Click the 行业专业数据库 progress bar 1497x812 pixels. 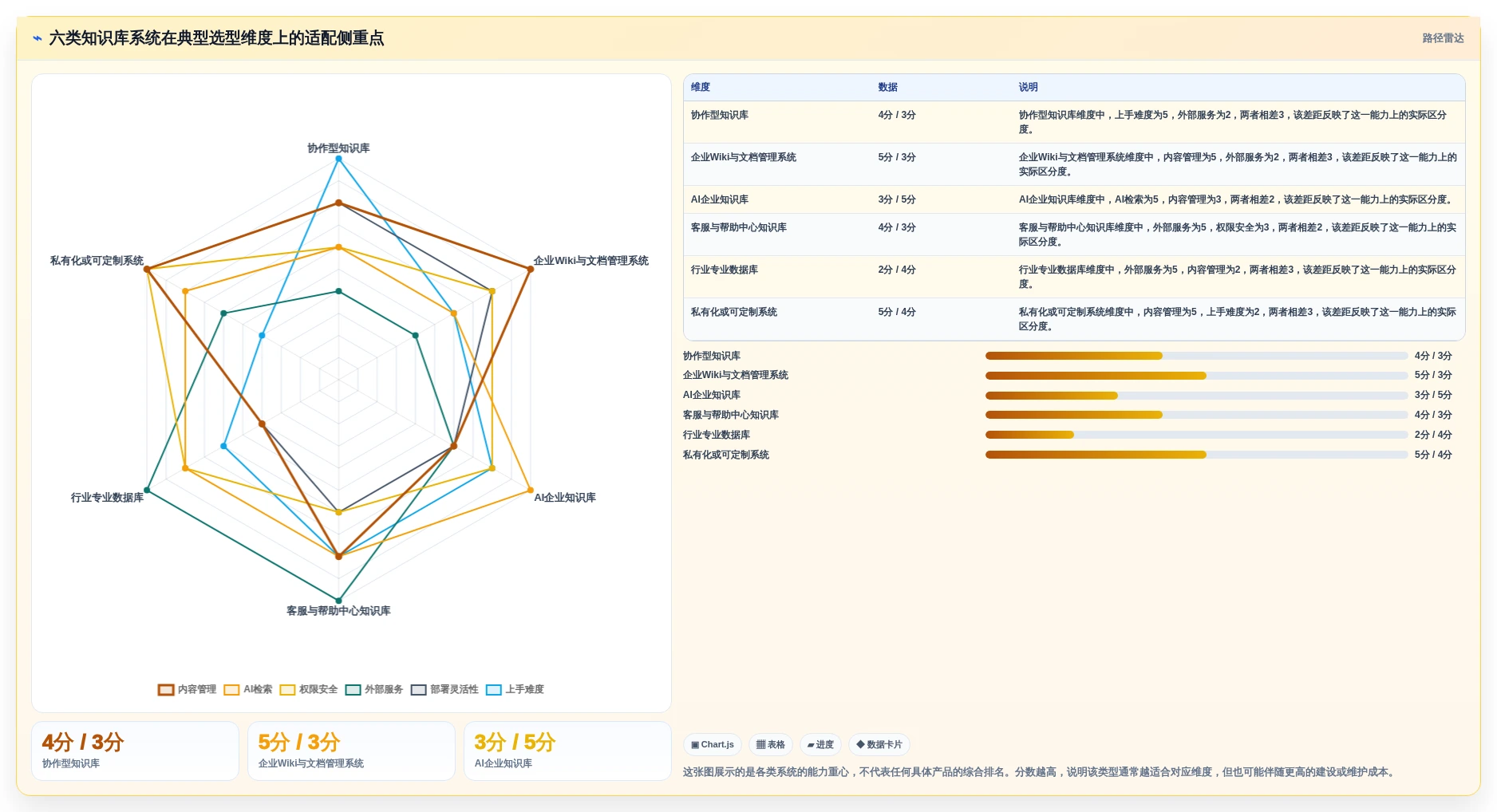(x=1196, y=435)
